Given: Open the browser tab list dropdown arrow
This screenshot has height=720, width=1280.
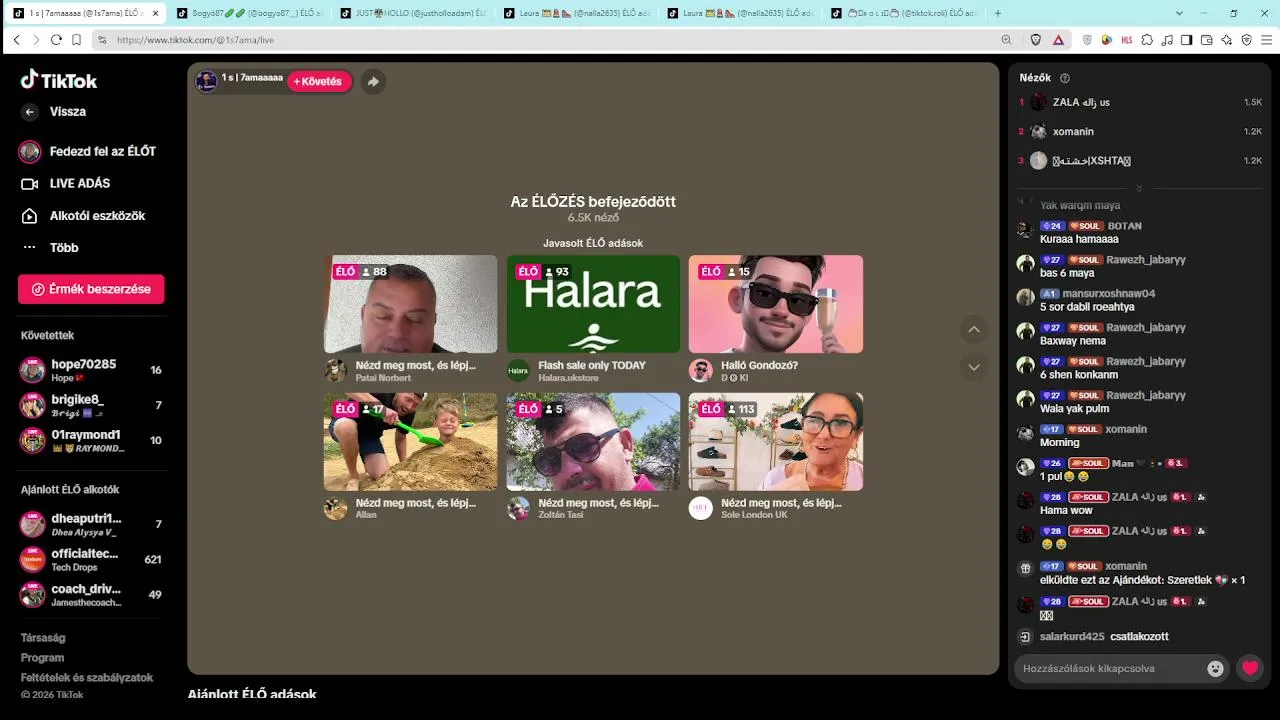Looking at the screenshot, I should click(x=1179, y=13).
